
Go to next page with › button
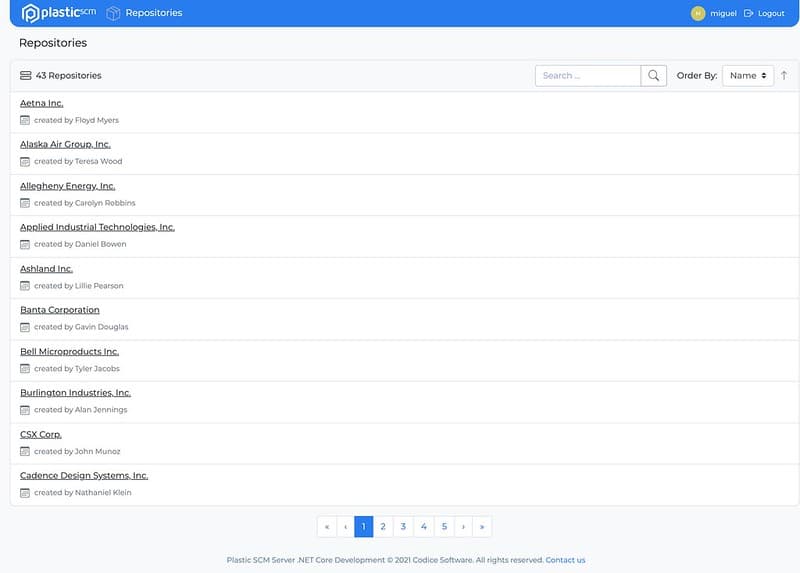click(463, 527)
